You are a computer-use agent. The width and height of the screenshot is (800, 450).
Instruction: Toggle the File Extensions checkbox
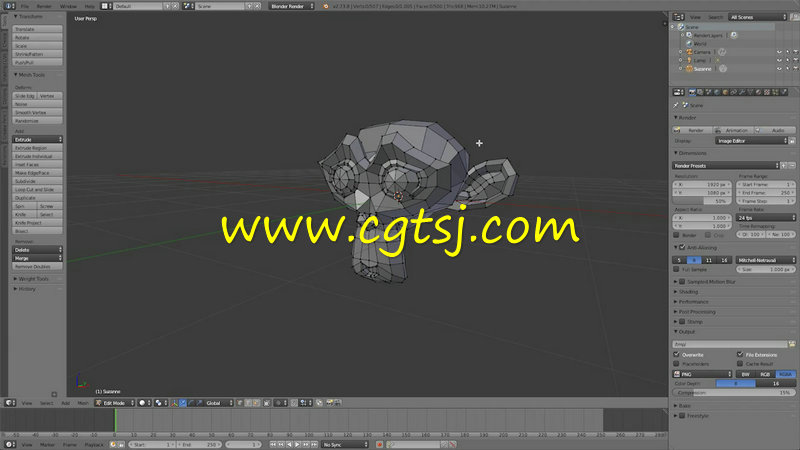[x=740, y=355]
